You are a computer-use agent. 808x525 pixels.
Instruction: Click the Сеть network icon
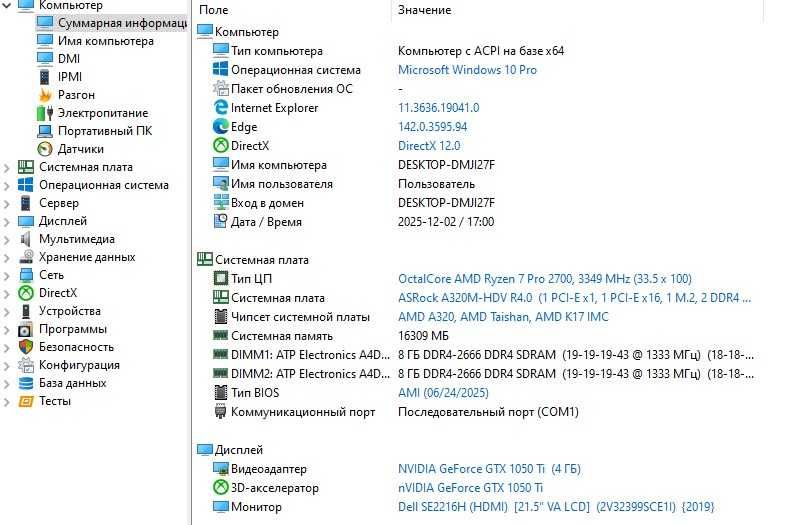pos(26,275)
